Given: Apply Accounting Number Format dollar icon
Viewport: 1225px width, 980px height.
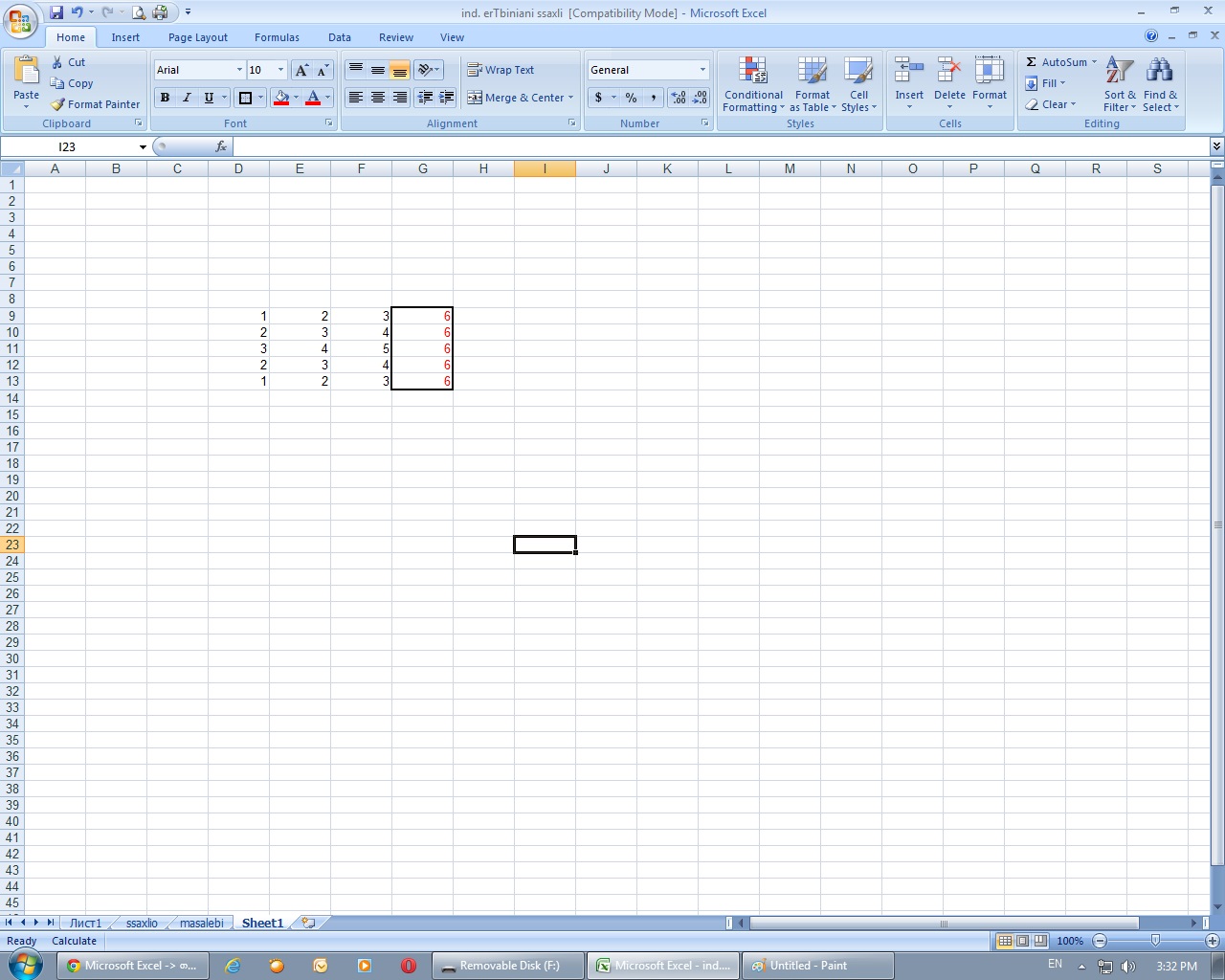Looking at the screenshot, I should (x=599, y=98).
